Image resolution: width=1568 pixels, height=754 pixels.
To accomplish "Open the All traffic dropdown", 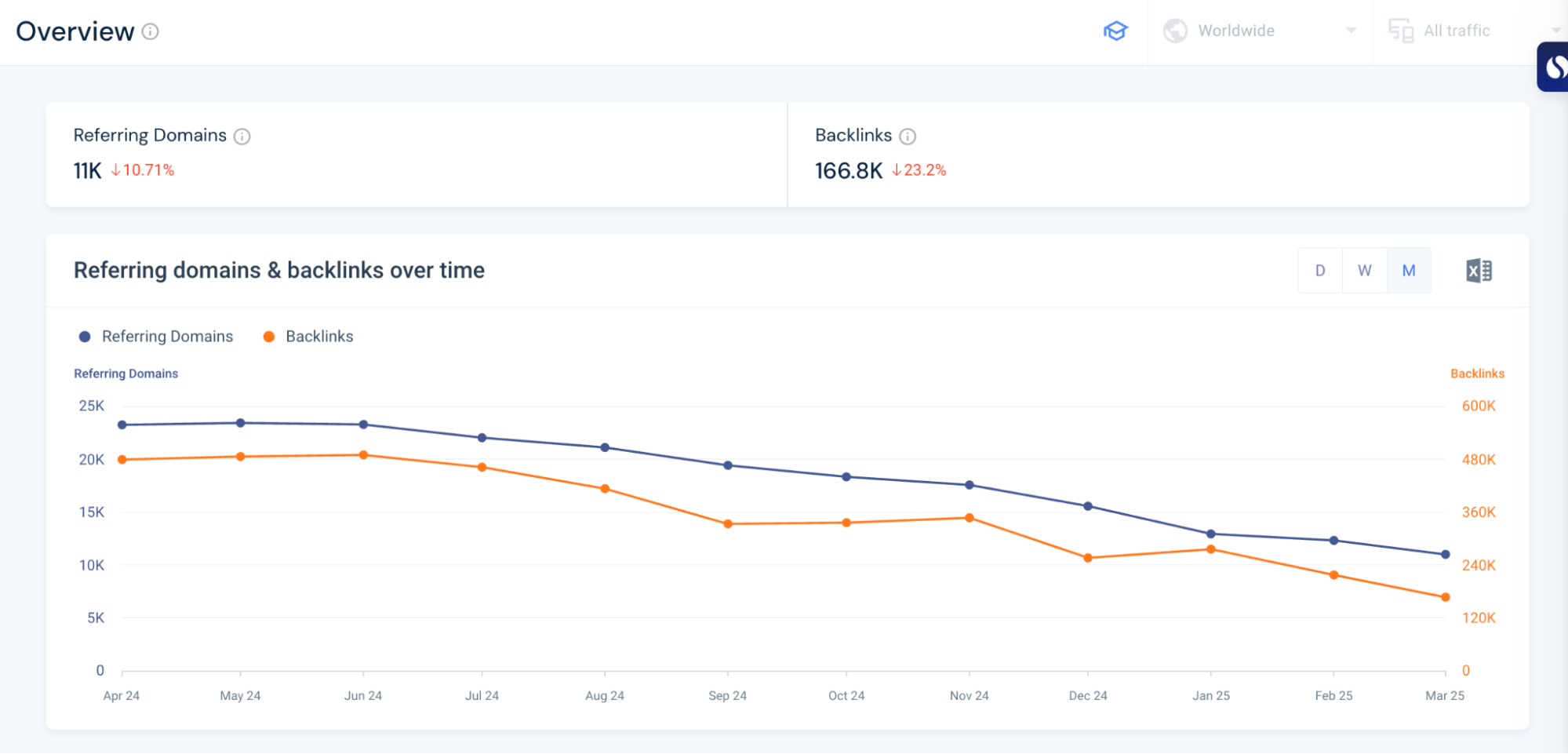I will [x=1457, y=31].
